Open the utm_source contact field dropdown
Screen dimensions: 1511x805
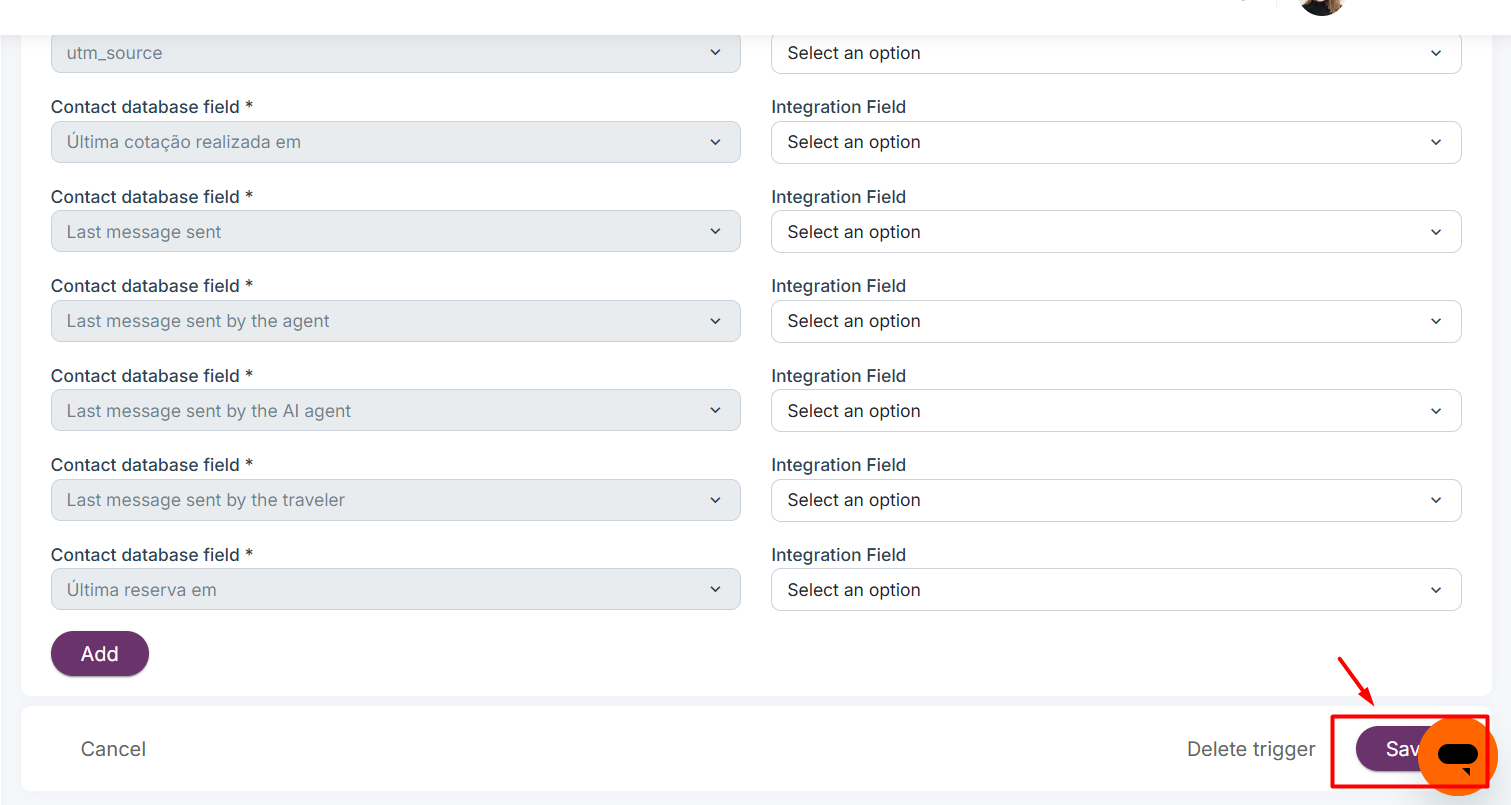click(x=396, y=53)
